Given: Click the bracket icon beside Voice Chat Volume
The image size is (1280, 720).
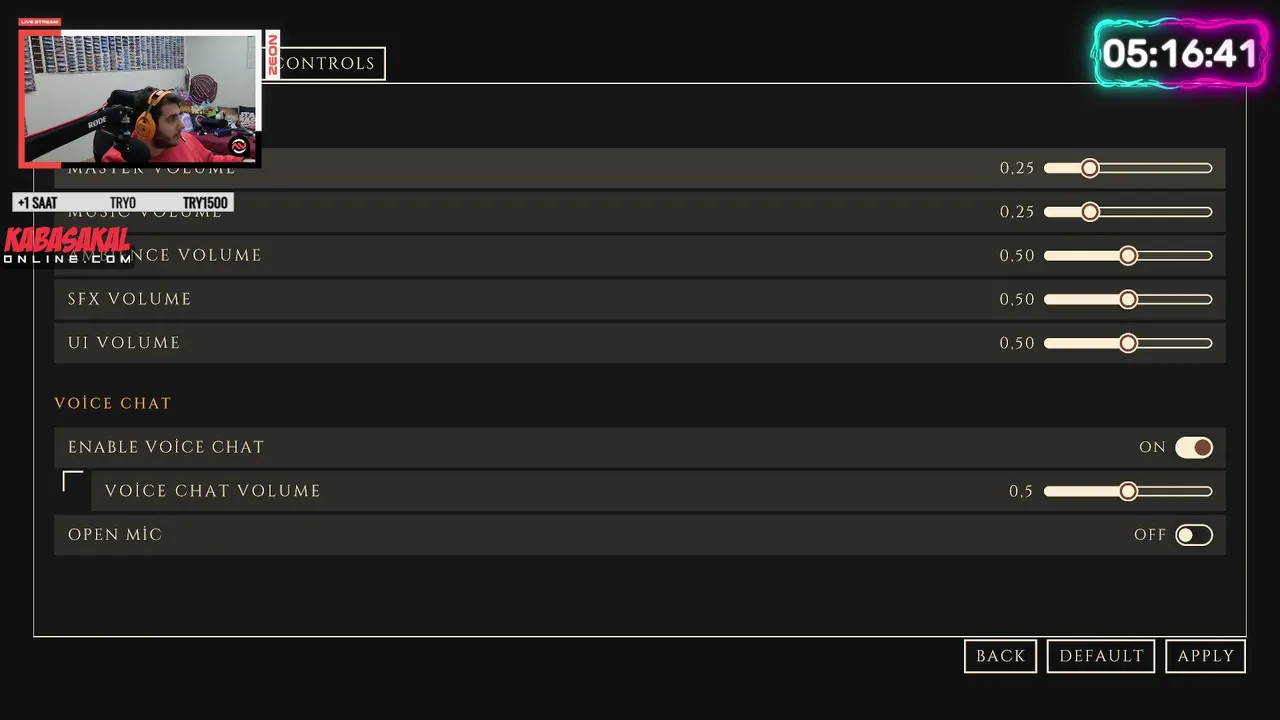Looking at the screenshot, I should point(73,482).
